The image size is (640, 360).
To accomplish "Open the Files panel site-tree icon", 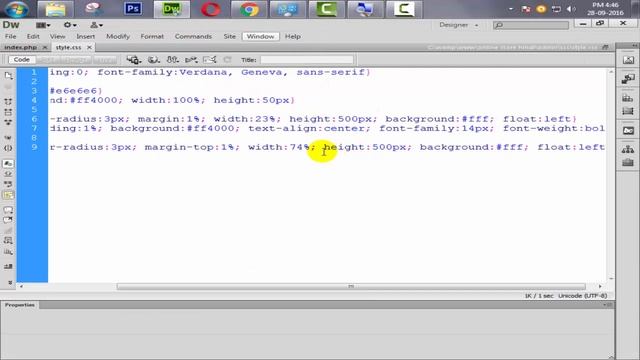I will (x=628, y=150).
